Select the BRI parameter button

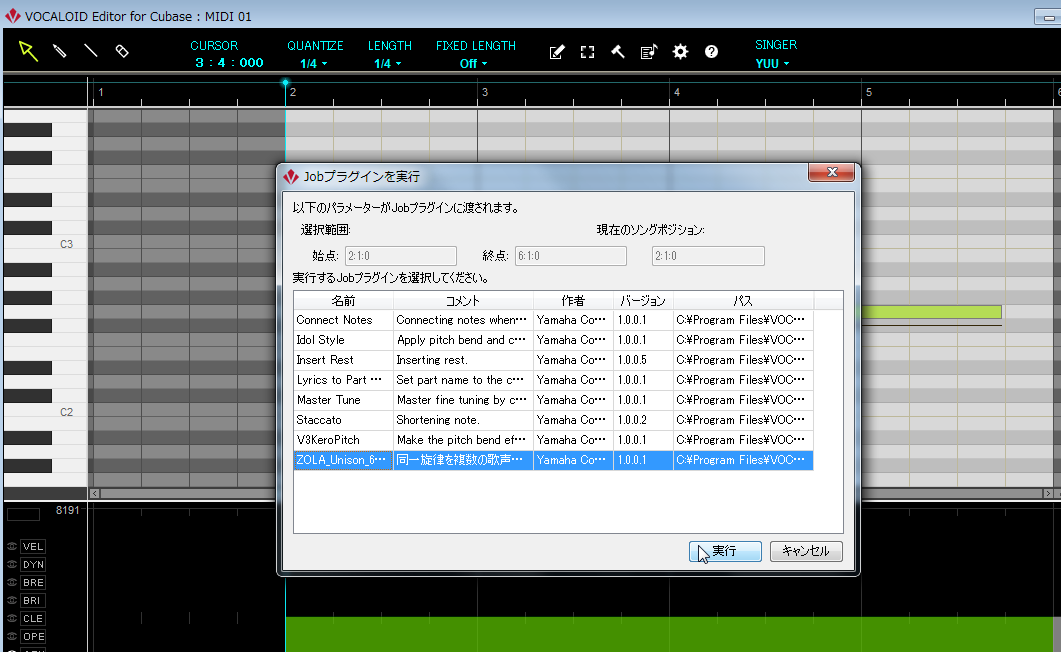32,601
